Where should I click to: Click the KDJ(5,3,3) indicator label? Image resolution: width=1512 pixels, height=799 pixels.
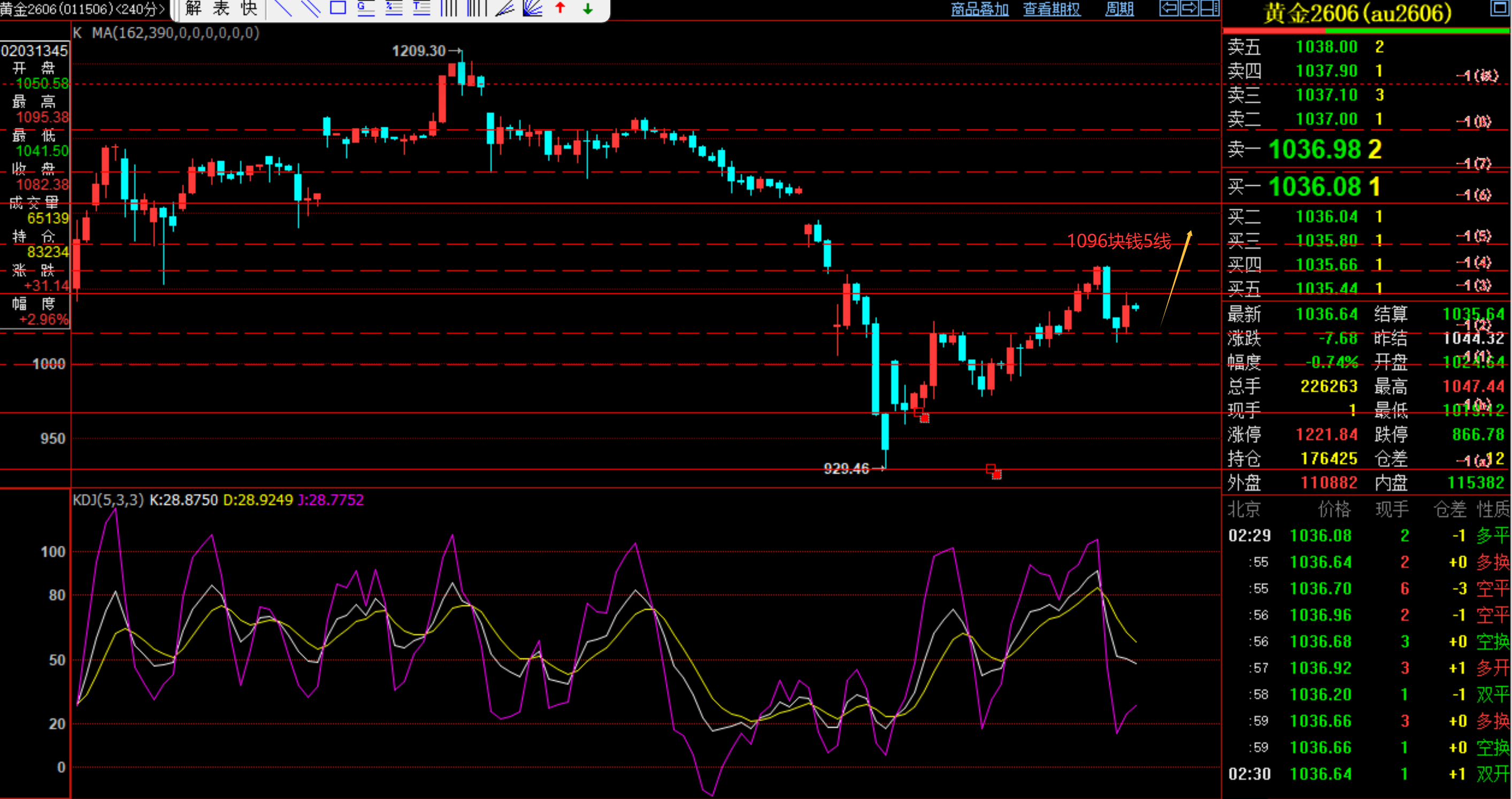click(x=108, y=500)
